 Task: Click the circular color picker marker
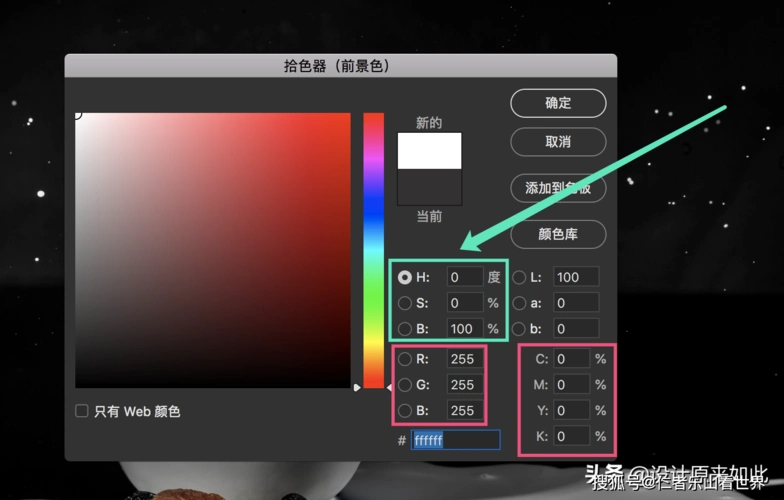(77, 115)
